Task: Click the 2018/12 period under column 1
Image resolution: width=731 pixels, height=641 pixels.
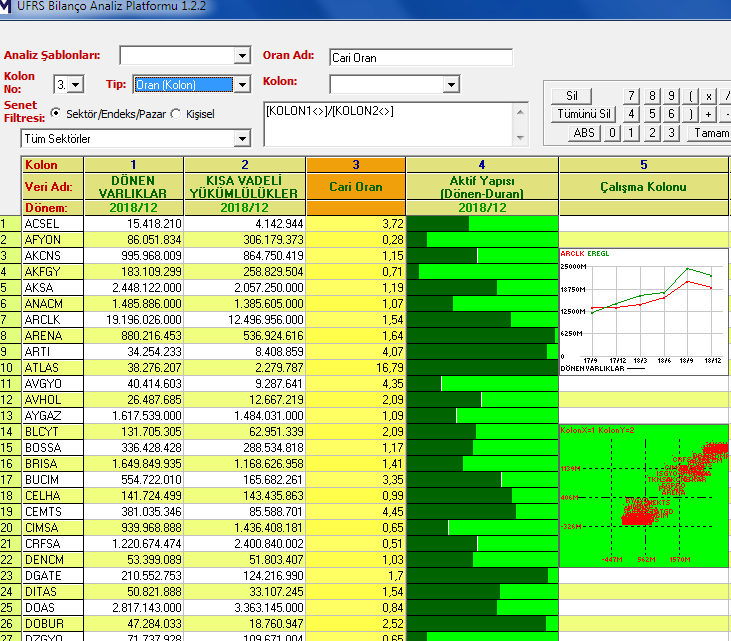Action: coord(133,208)
